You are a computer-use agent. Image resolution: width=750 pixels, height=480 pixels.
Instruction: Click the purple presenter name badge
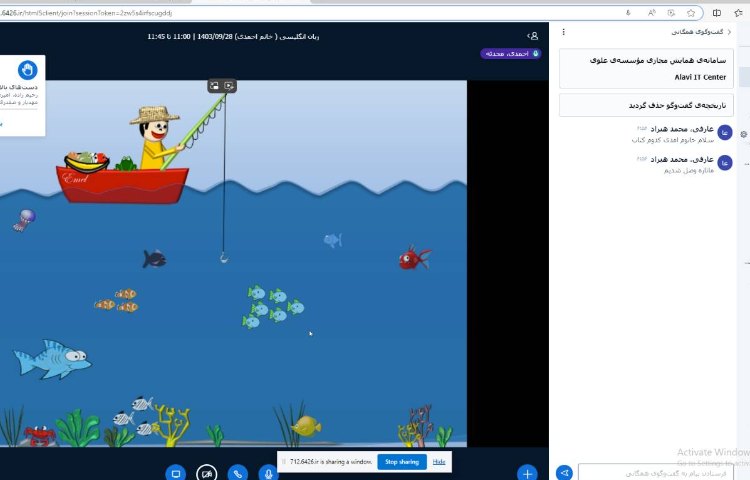(510, 53)
